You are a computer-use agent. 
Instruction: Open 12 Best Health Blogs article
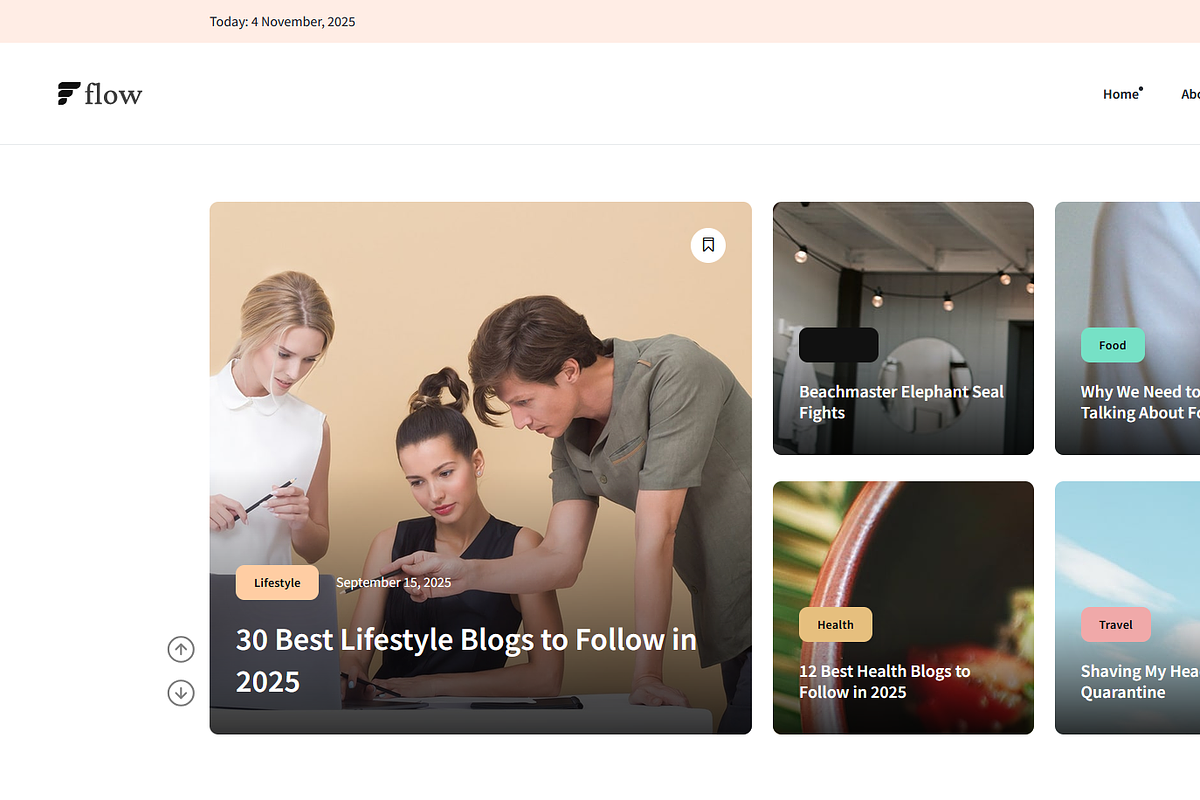[884, 682]
